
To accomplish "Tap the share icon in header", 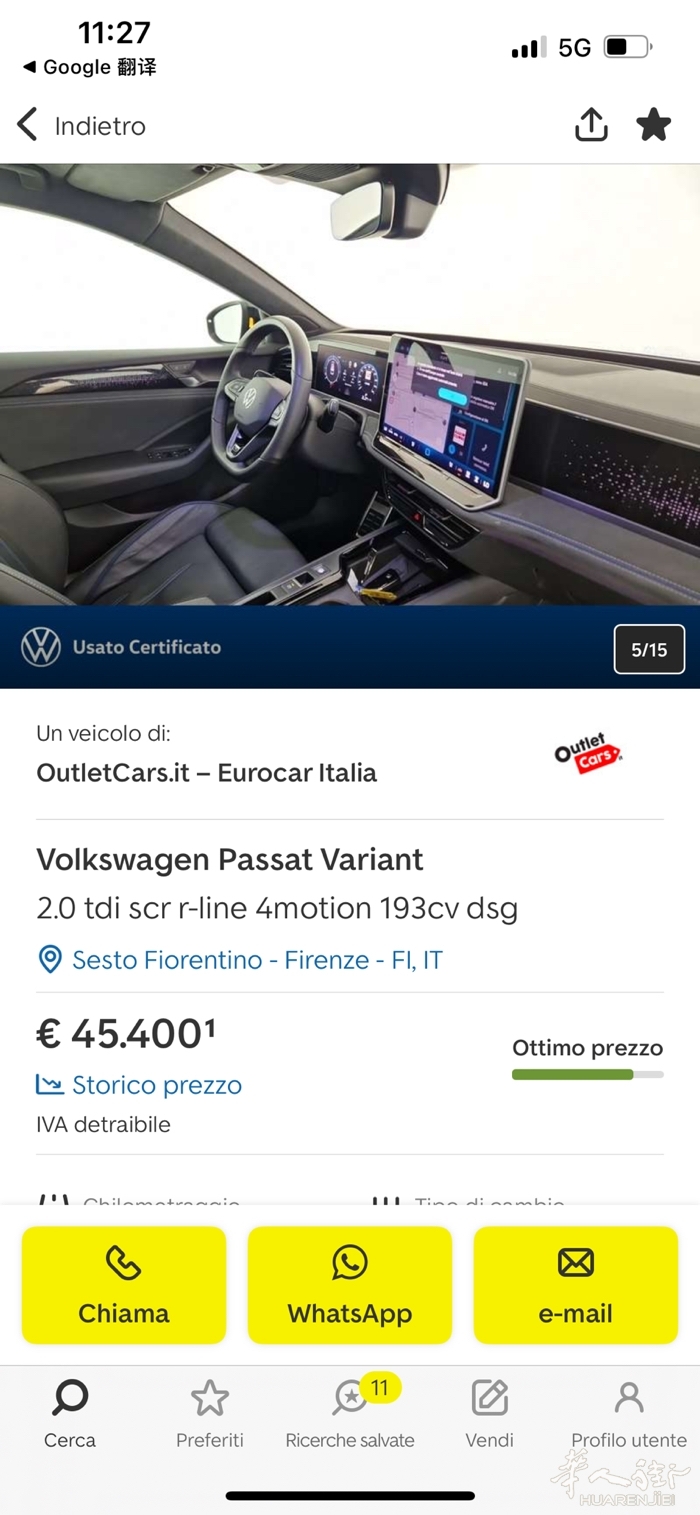I will [x=591, y=125].
